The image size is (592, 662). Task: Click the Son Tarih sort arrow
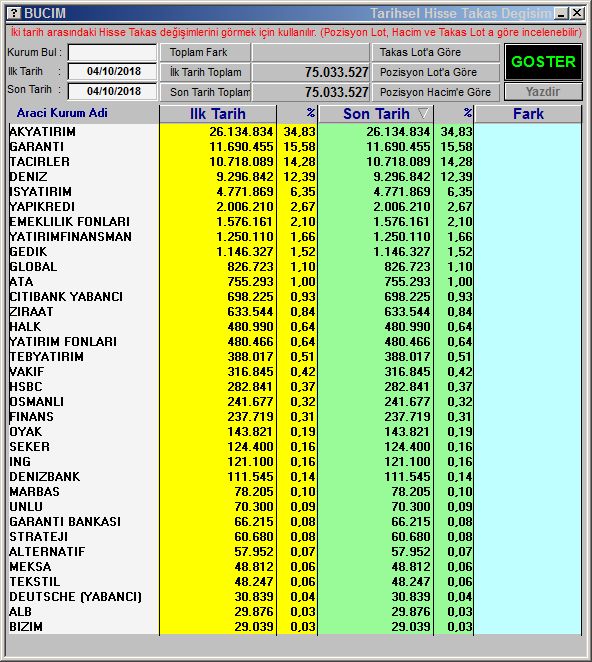click(x=423, y=114)
